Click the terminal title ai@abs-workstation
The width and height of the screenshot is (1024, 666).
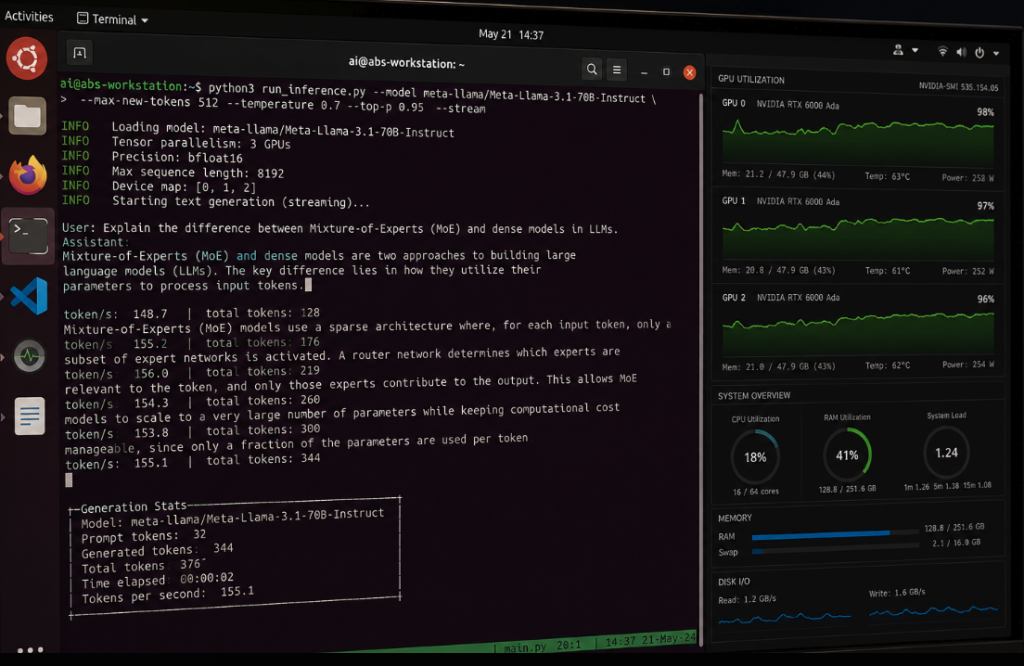pos(406,63)
